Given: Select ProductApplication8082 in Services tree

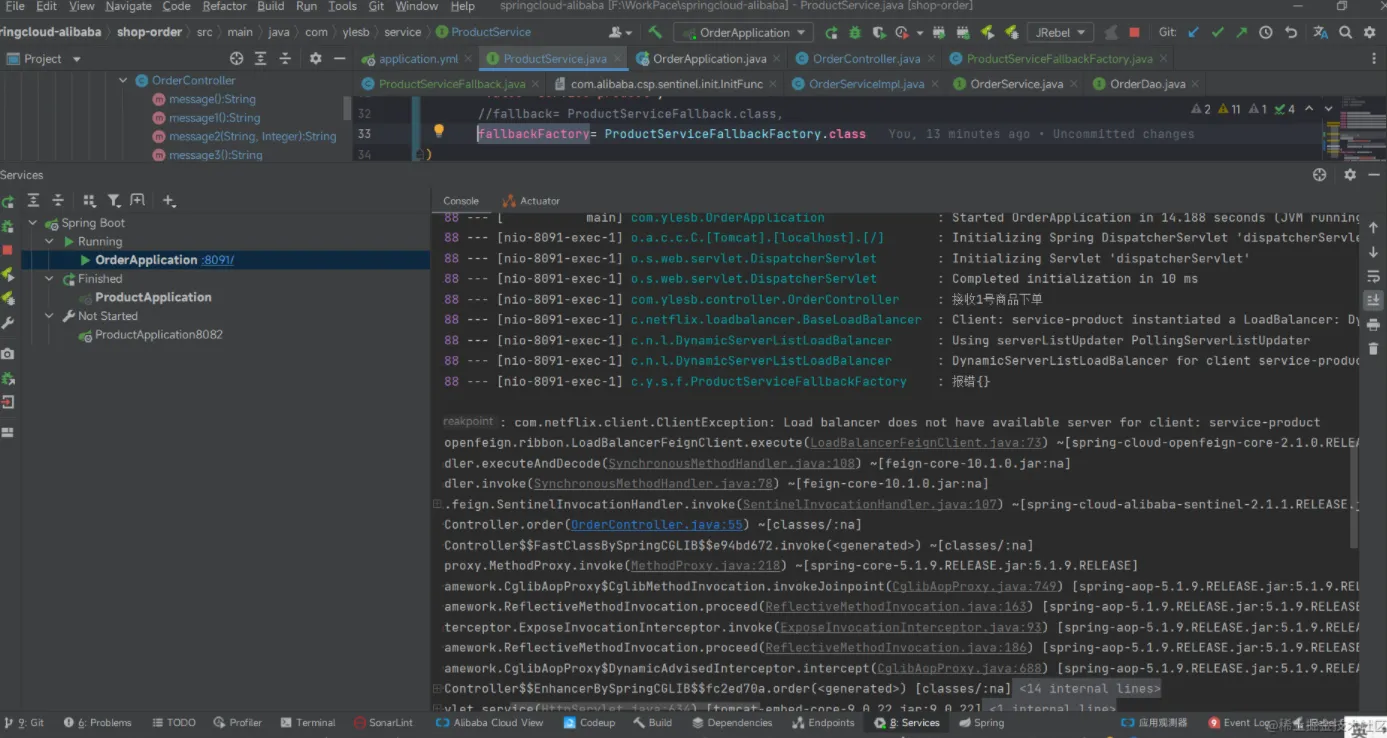Looking at the screenshot, I should 158,335.
